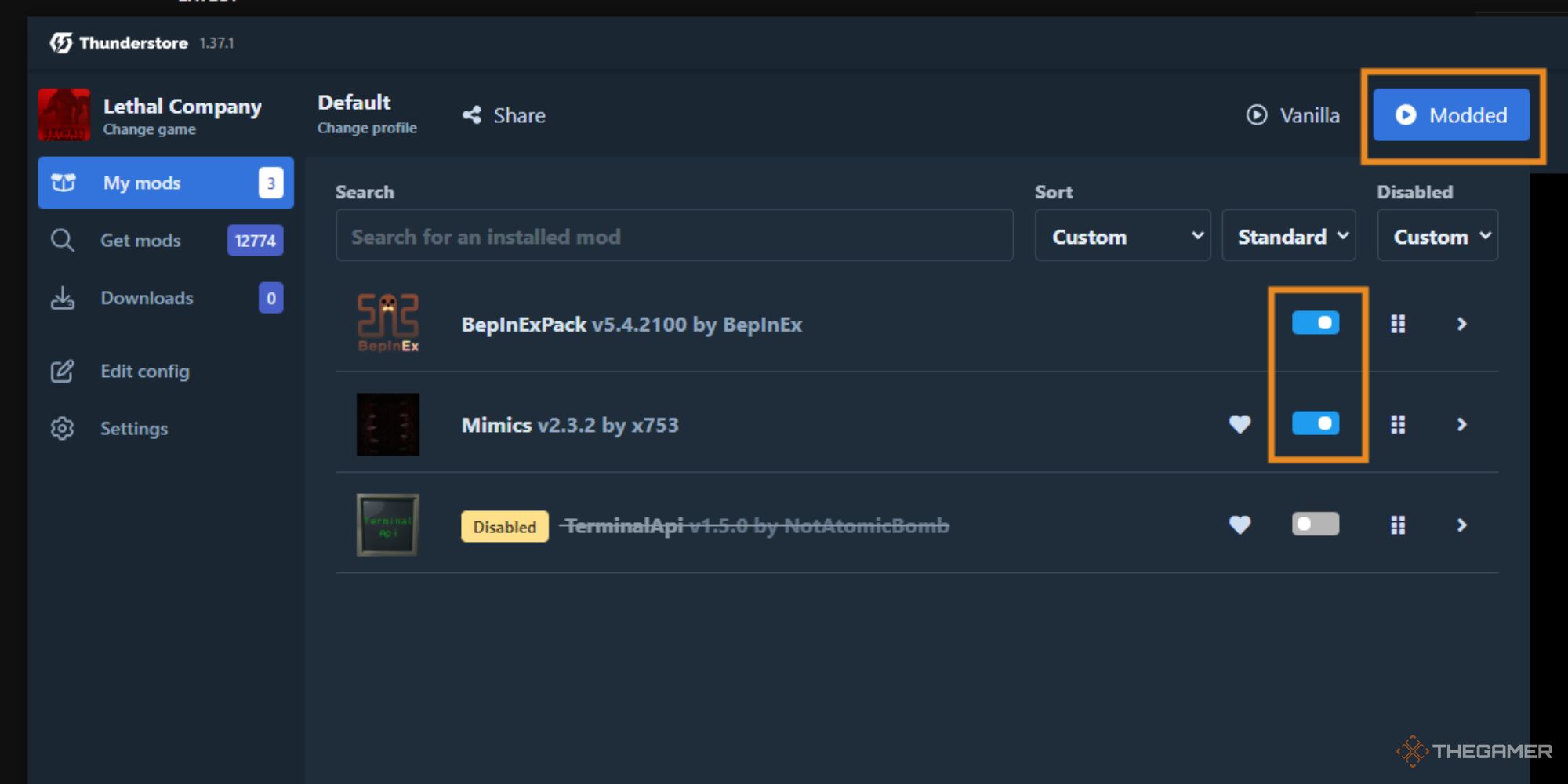Open the Settings page
This screenshot has width=1568, height=784.
pyautogui.click(x=165, y=428)
